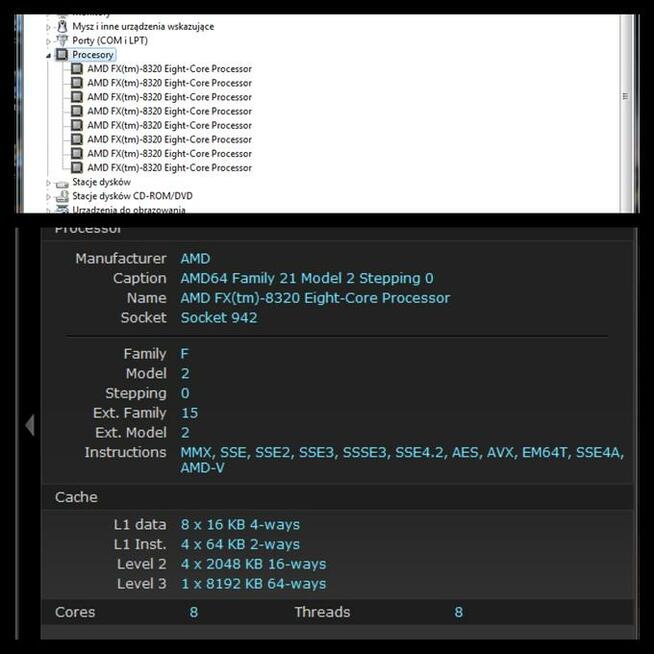Image resolution: width=654 pixels, height=654 pixels.
Task: Click the port connector icon beside Porty (COM i LPT)
Action: coord(62,40)
